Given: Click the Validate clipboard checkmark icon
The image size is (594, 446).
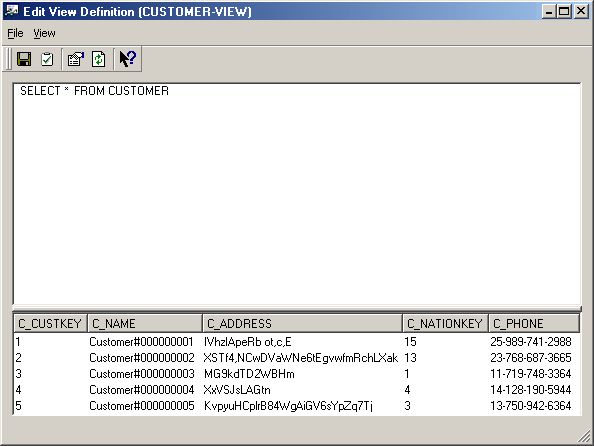Looking at the screenshot, I should (x=47, y=59).
